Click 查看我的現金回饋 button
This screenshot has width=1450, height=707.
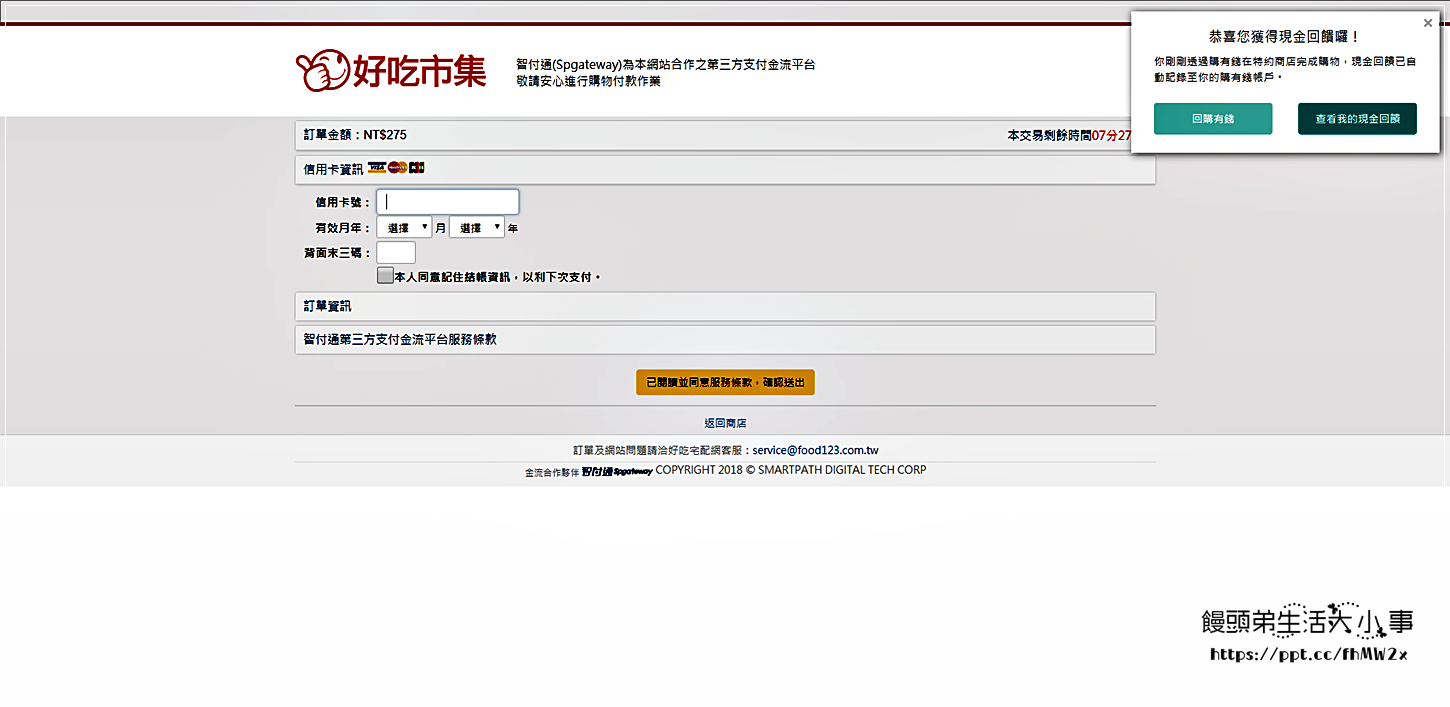(x=1357, y=119)
